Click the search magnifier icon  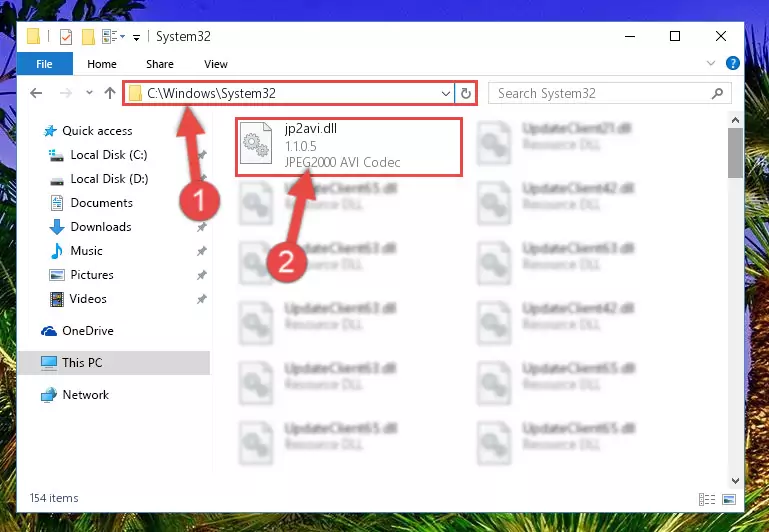tap(718, 93)
